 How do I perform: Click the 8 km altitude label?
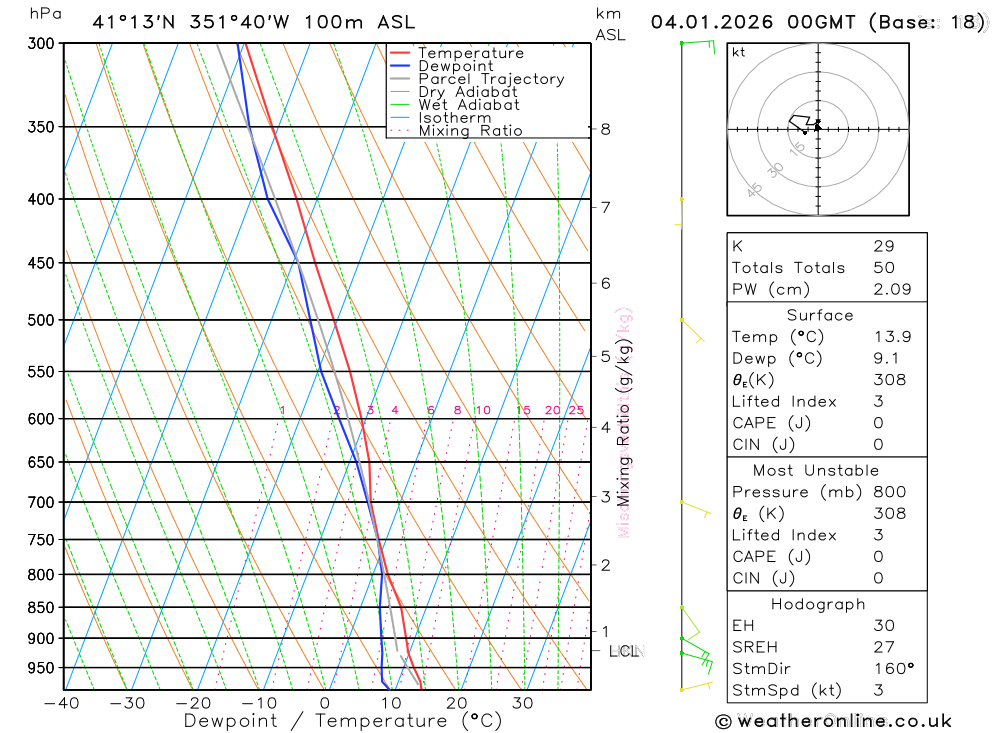[605, 130]
